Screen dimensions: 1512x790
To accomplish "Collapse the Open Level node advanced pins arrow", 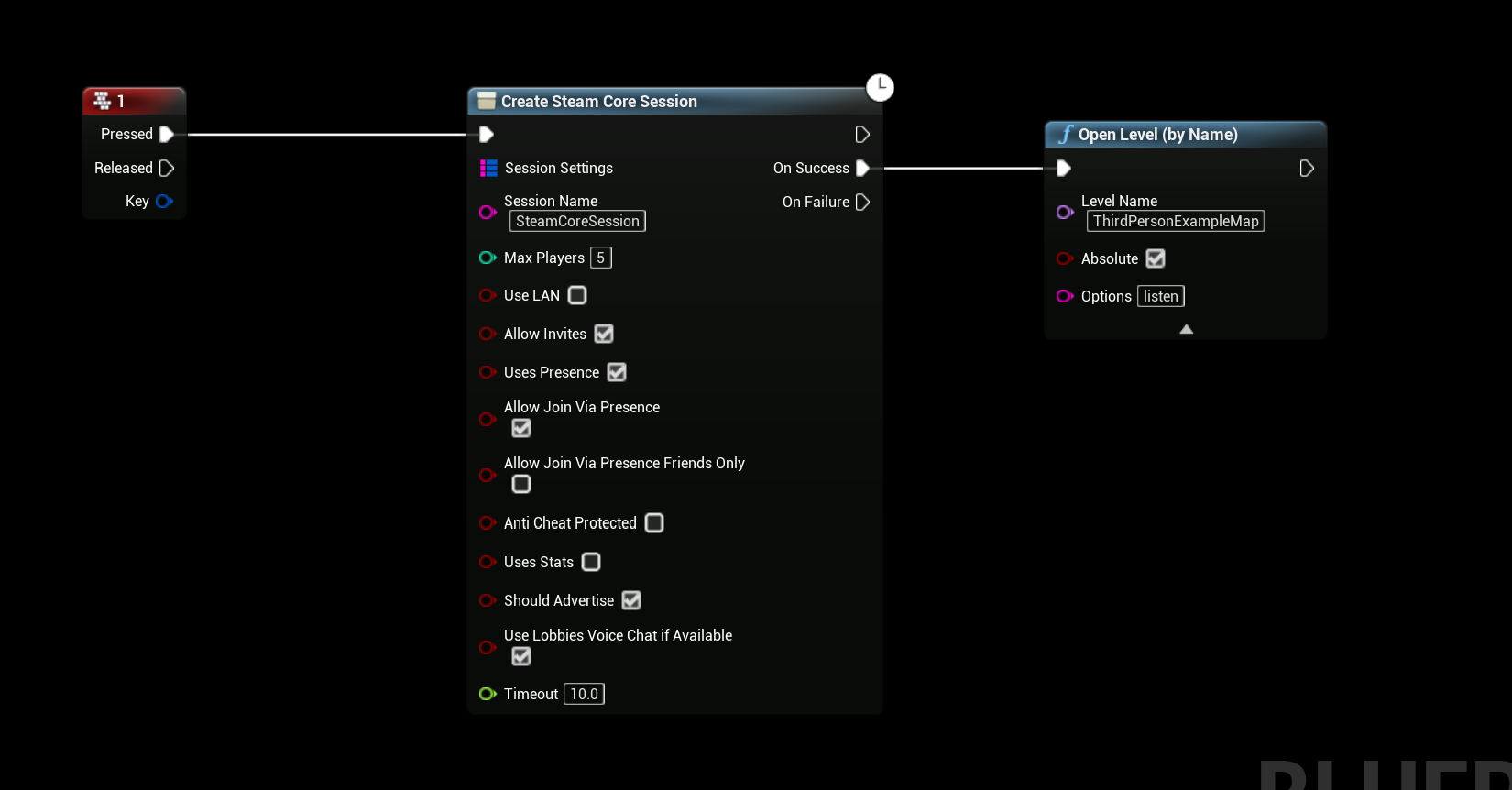I will point(1187,329).
